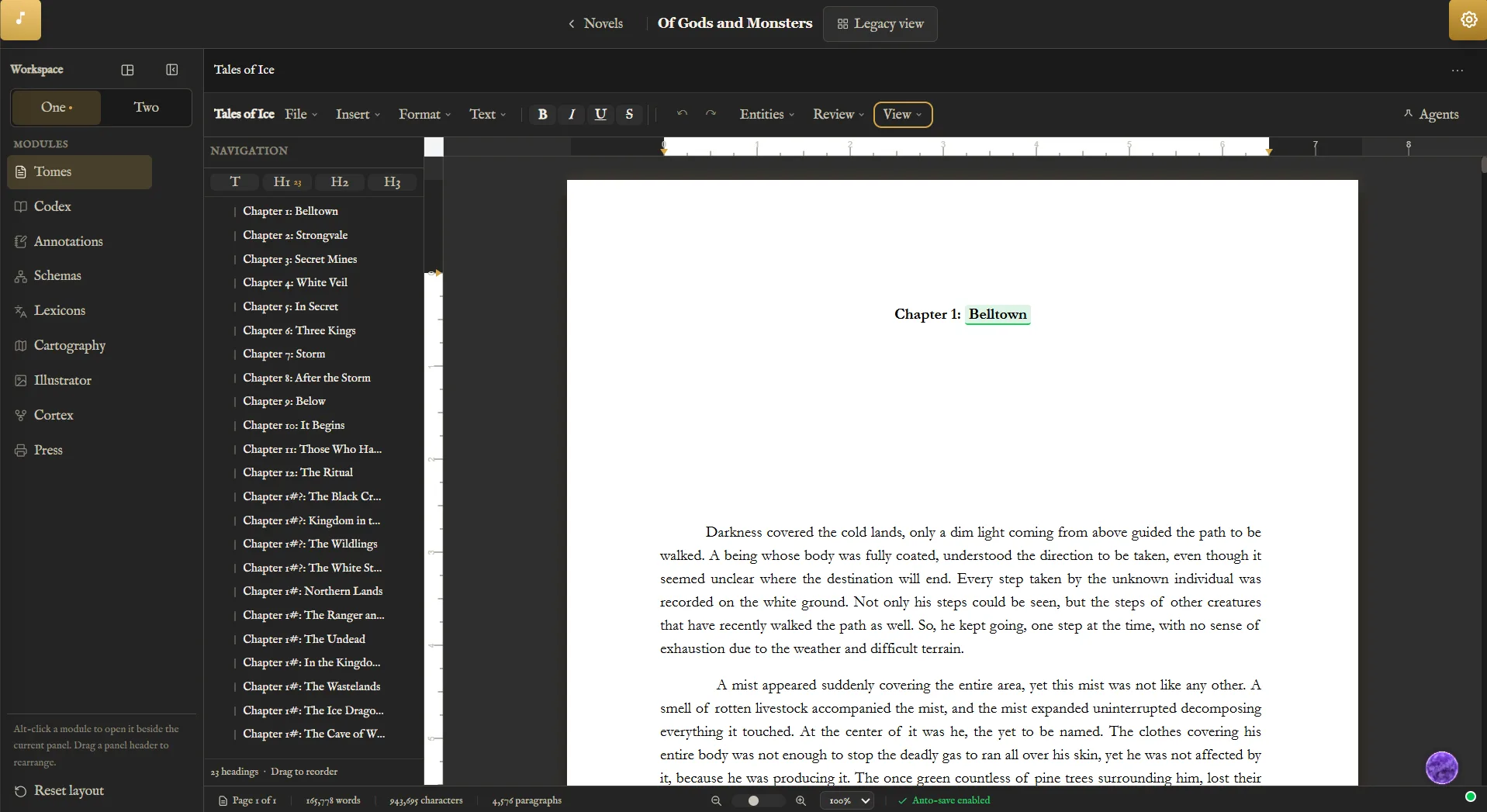Open the Cartography module

79,345
